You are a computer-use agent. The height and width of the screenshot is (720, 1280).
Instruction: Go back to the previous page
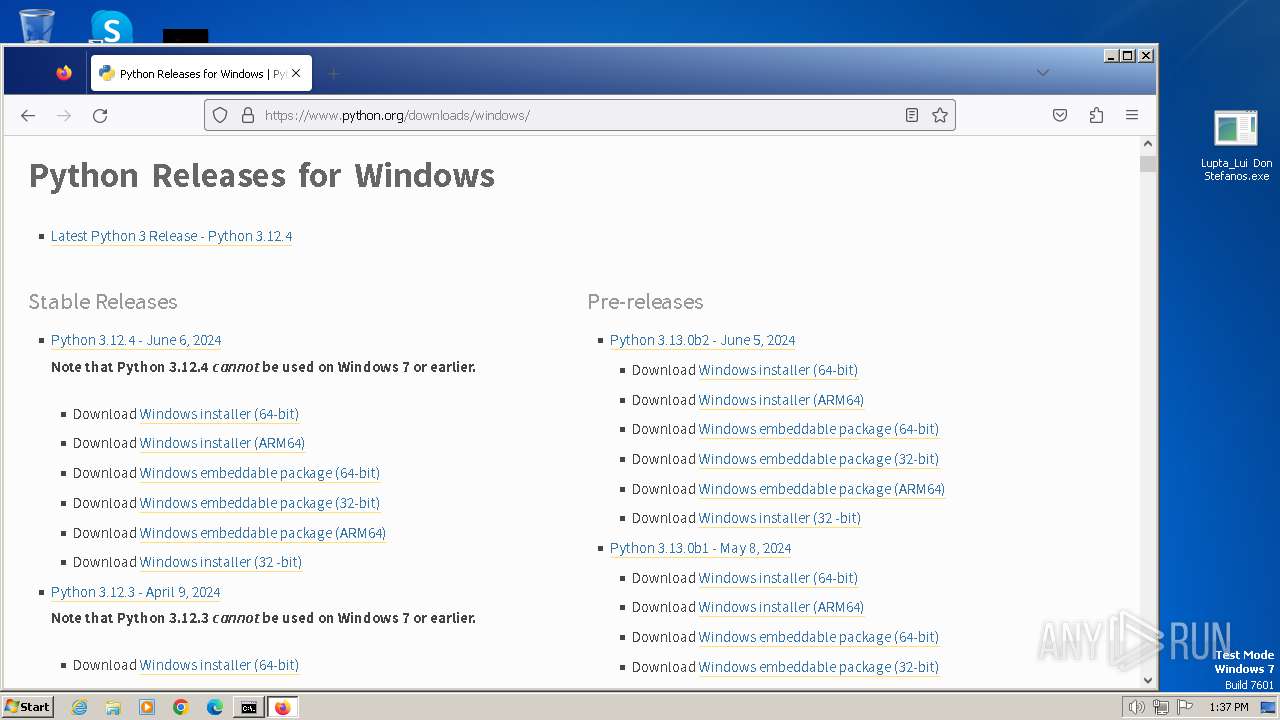(28, 116)
